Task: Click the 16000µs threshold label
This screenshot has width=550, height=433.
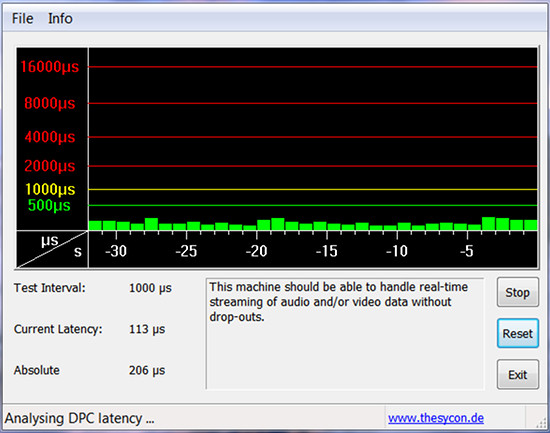Action: pos(49,67)
